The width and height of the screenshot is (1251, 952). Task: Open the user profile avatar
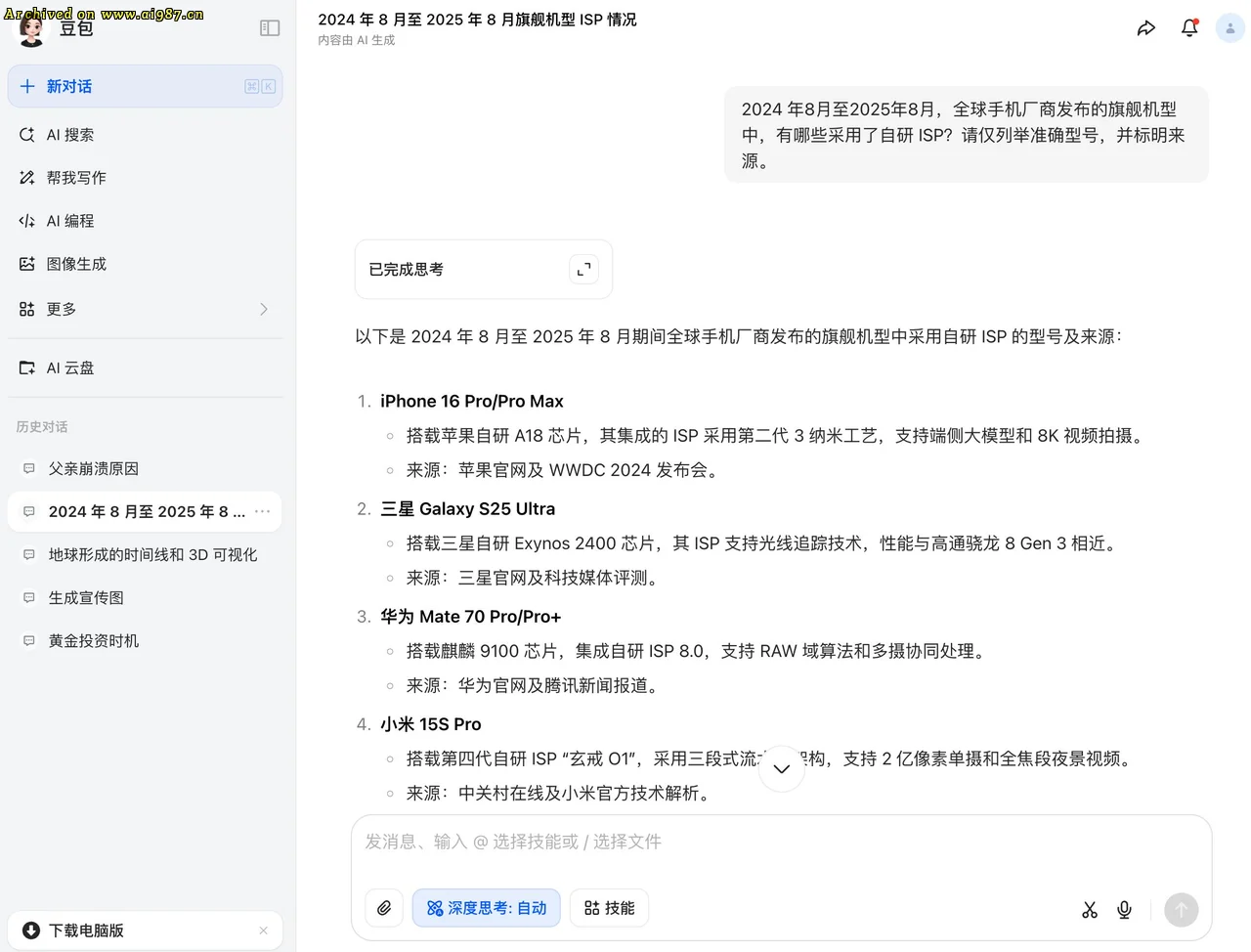click(1229, 28)
